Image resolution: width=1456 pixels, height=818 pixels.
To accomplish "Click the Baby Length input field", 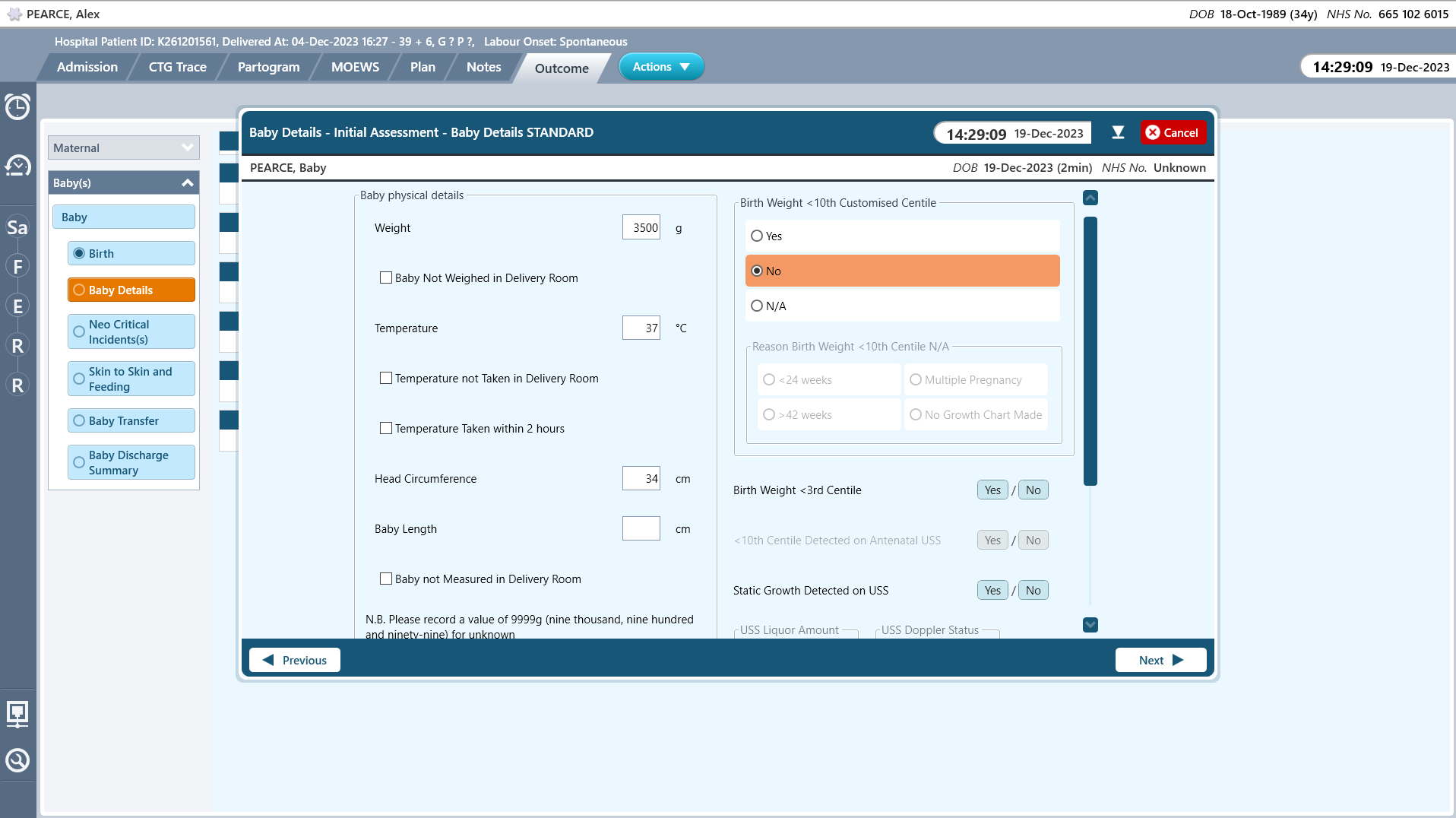I will pos(641,528).
